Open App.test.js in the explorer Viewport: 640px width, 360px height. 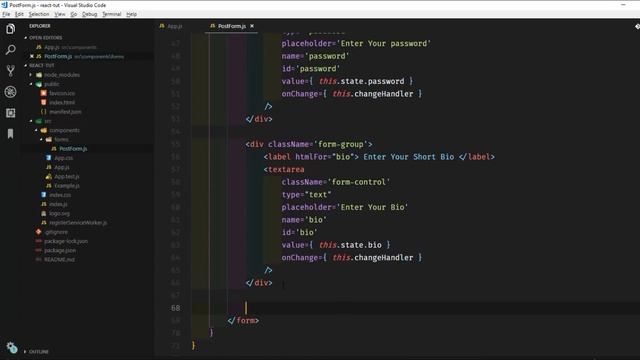pyautogui.click(x=67, y=177)
